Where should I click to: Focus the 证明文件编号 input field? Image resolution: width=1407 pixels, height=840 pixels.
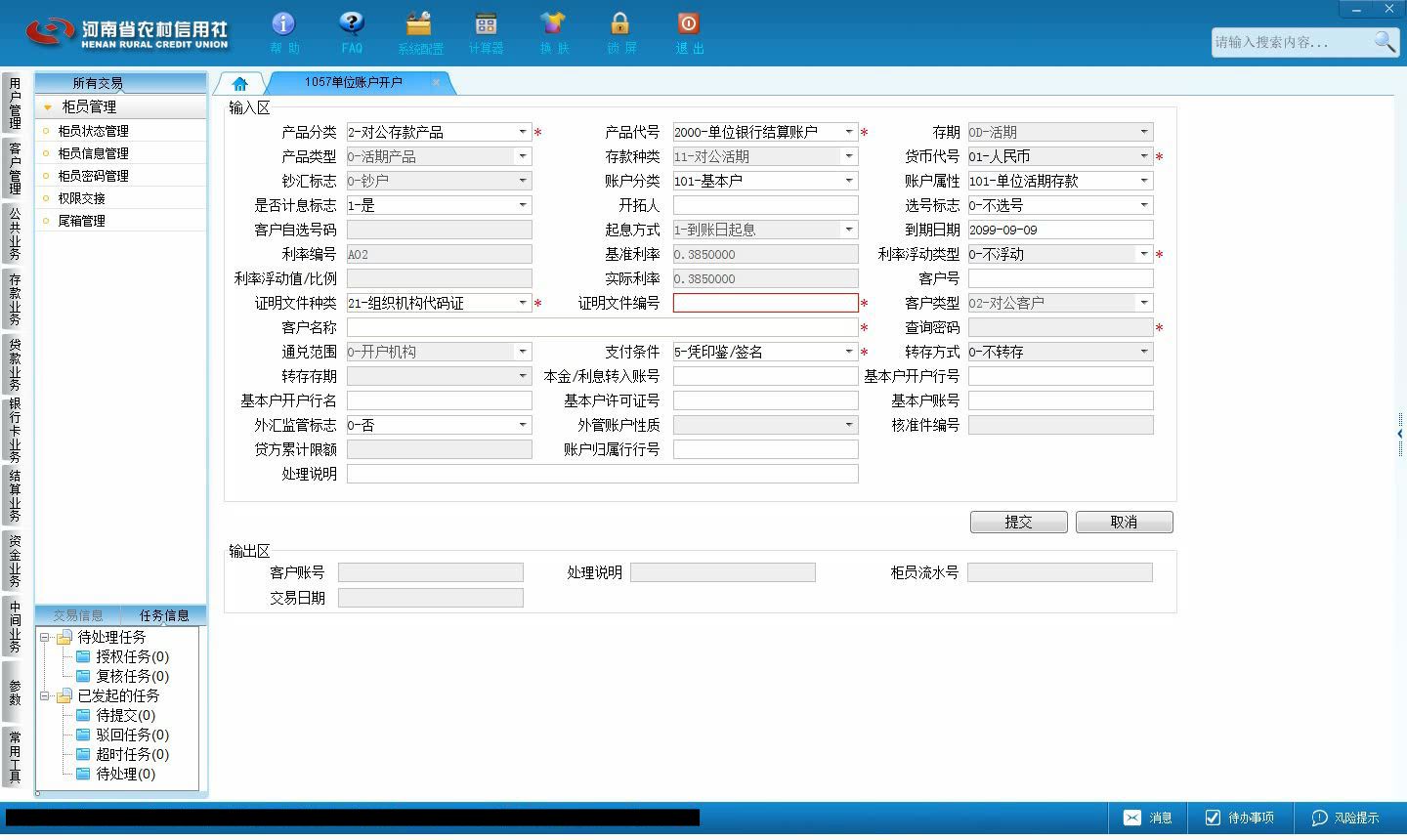[765, 303]
